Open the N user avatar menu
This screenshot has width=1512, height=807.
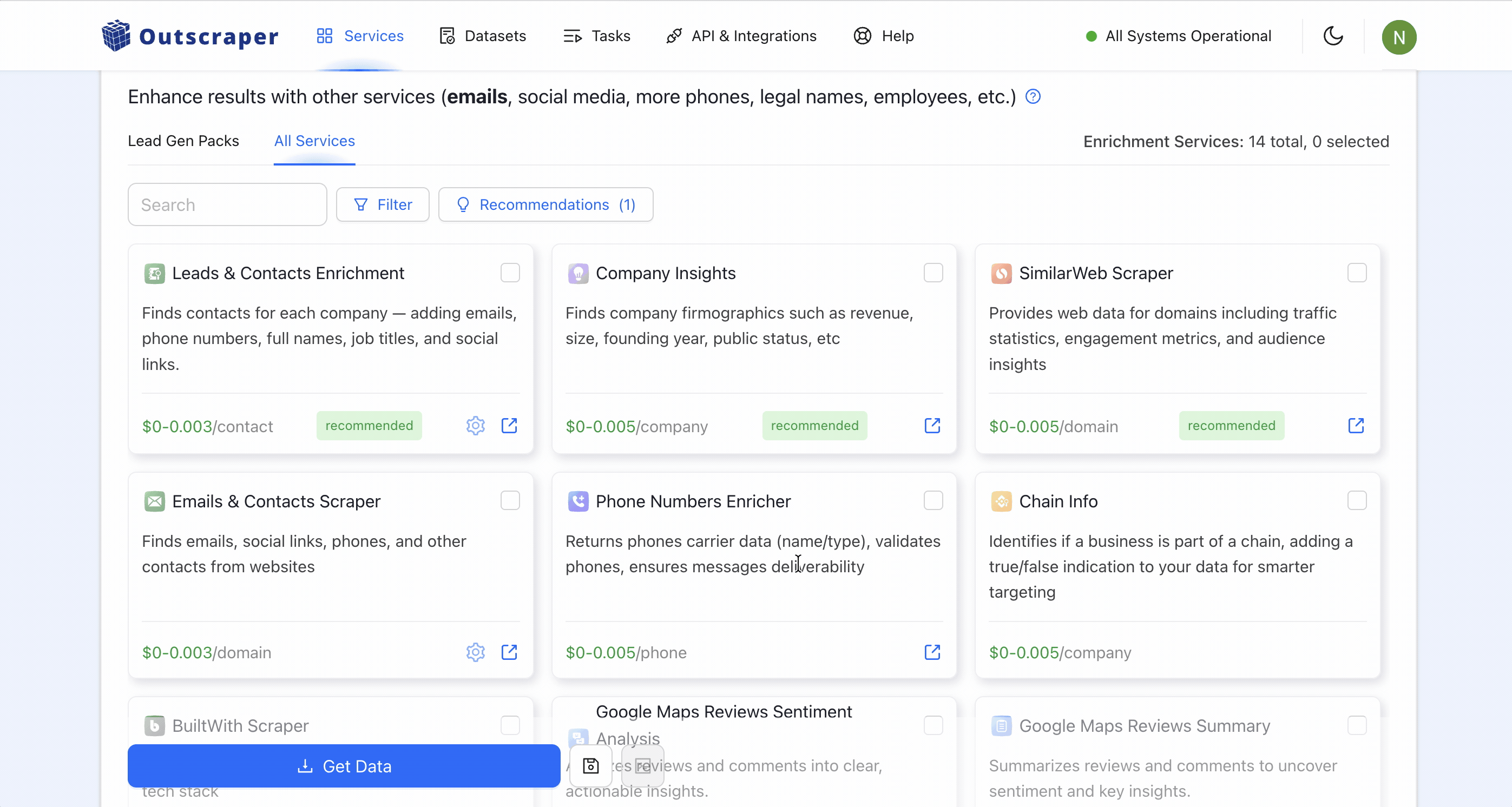(x=1399, y=37)
